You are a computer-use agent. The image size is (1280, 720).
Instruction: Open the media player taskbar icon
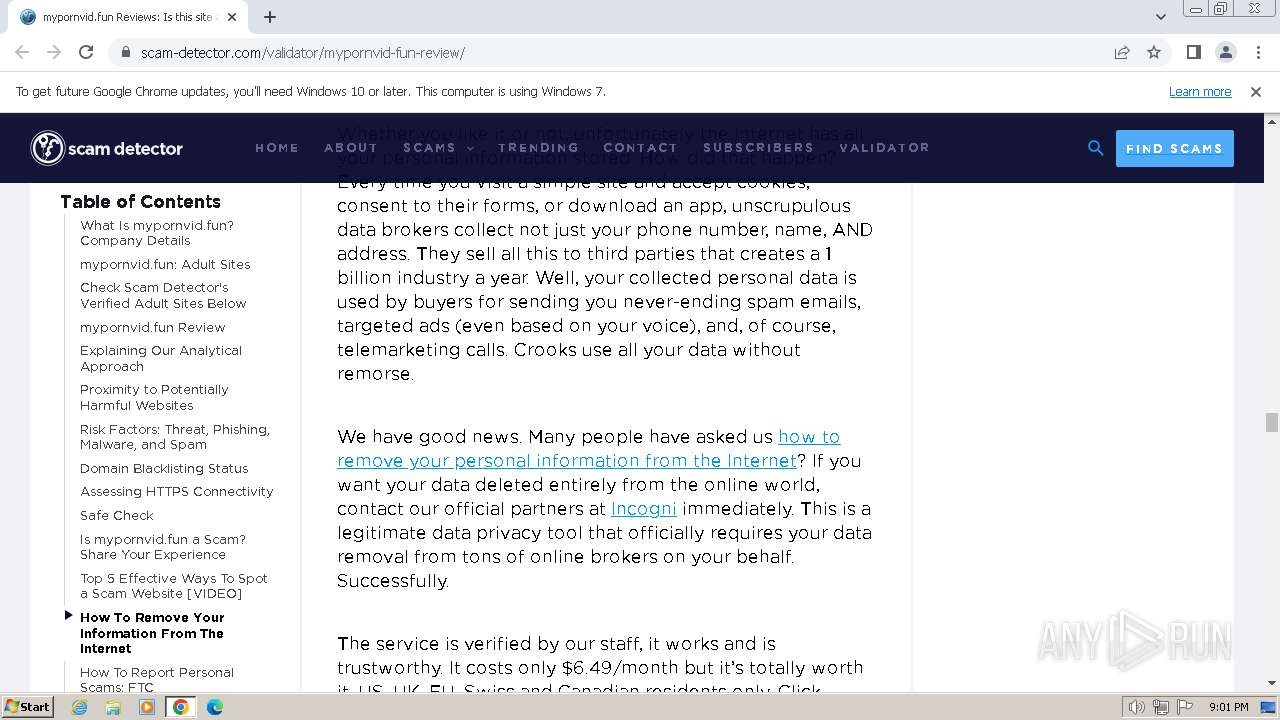click(147, 707)
